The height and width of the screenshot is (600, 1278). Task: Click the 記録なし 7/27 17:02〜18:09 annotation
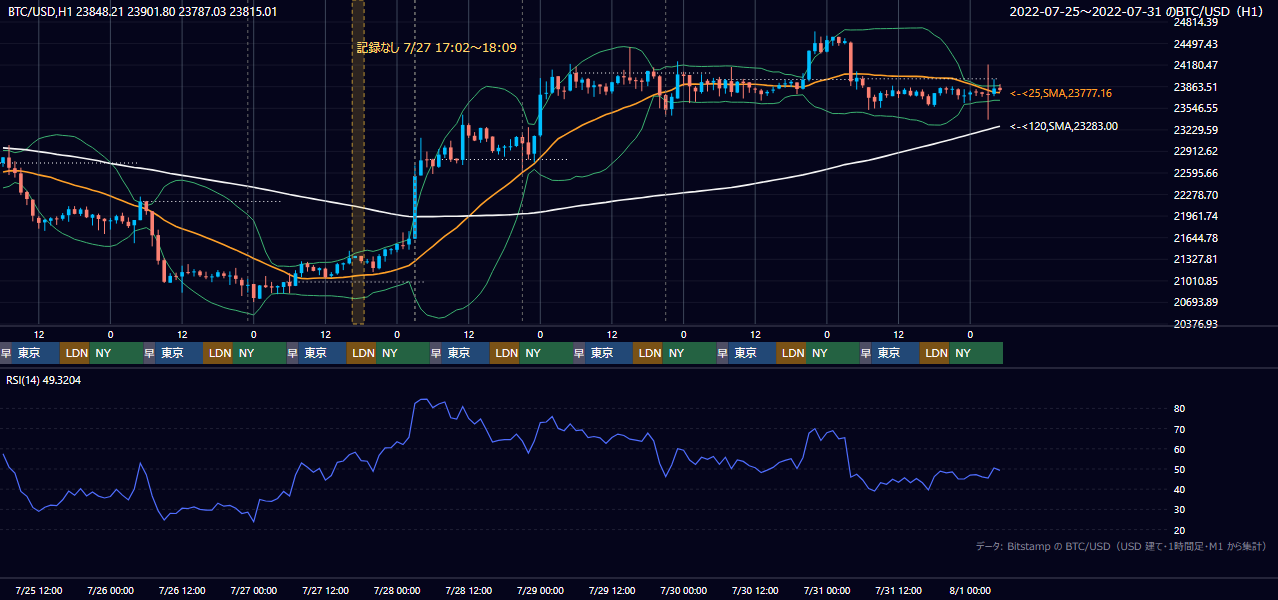[436, 47]
